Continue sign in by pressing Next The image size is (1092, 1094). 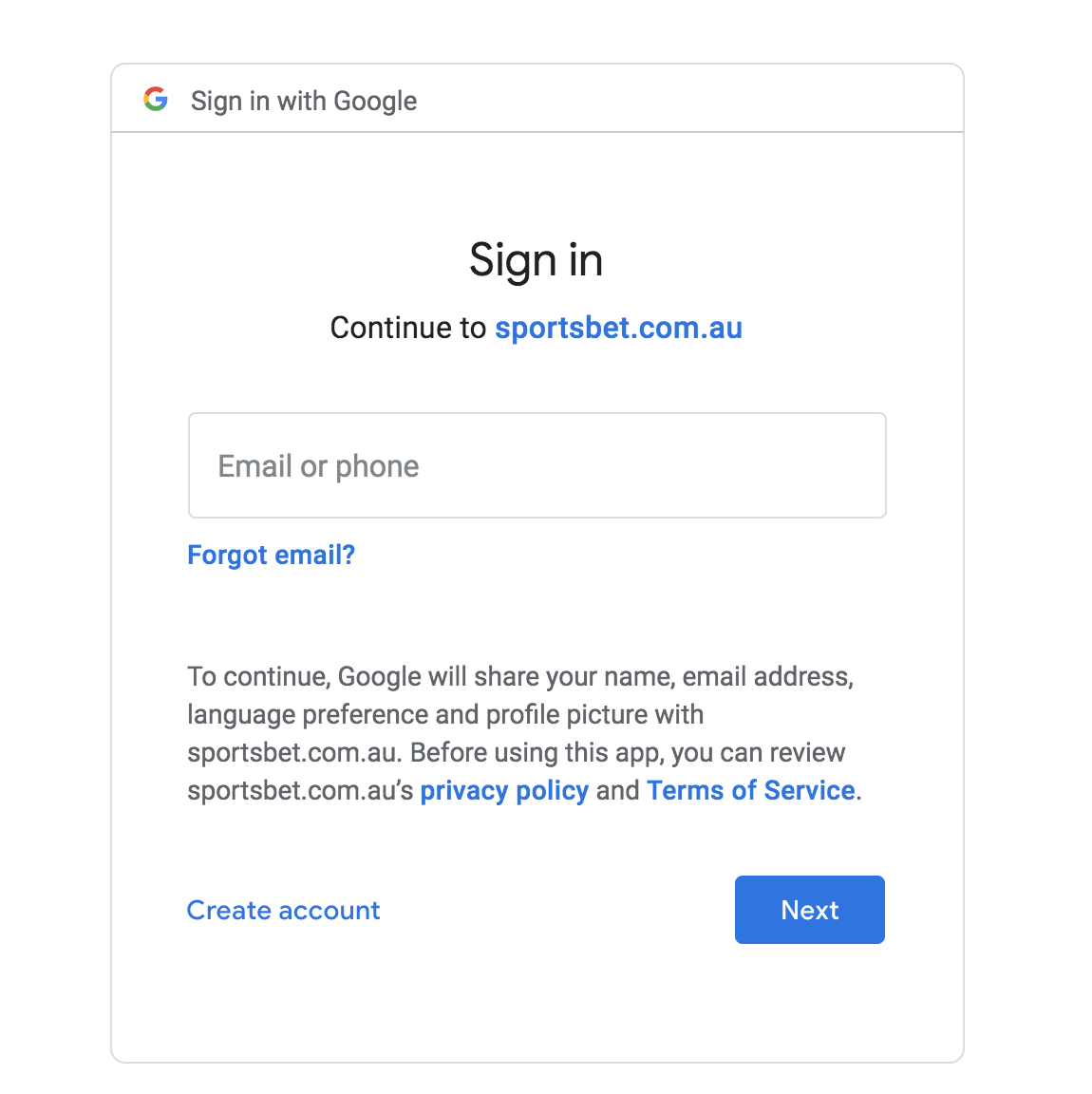809,909
